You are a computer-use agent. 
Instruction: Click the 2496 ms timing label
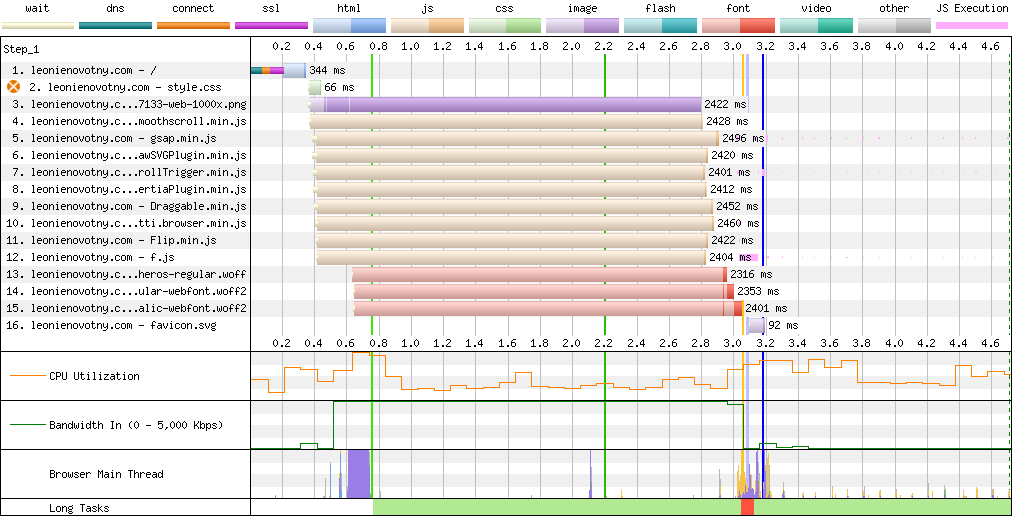click(x=743, y=138)
